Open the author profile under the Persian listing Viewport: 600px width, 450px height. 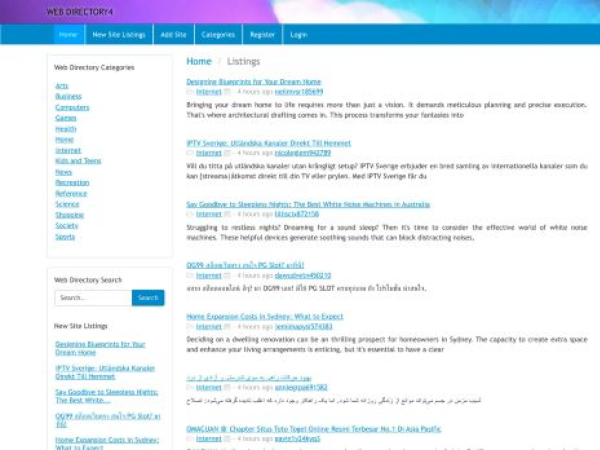pos(301,388)
